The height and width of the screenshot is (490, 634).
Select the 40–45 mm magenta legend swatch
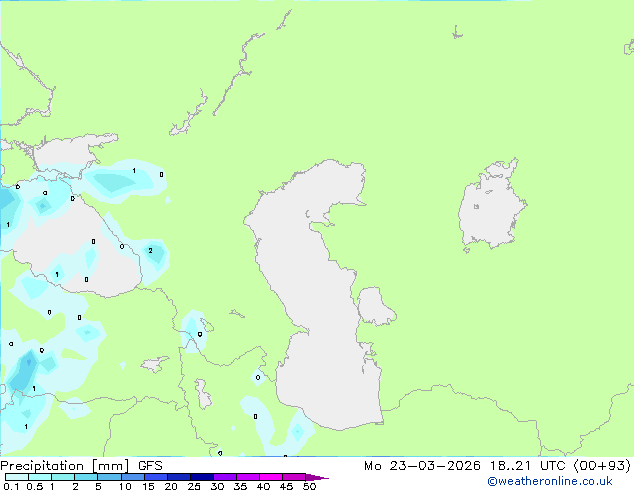click(x=271, y=477)
